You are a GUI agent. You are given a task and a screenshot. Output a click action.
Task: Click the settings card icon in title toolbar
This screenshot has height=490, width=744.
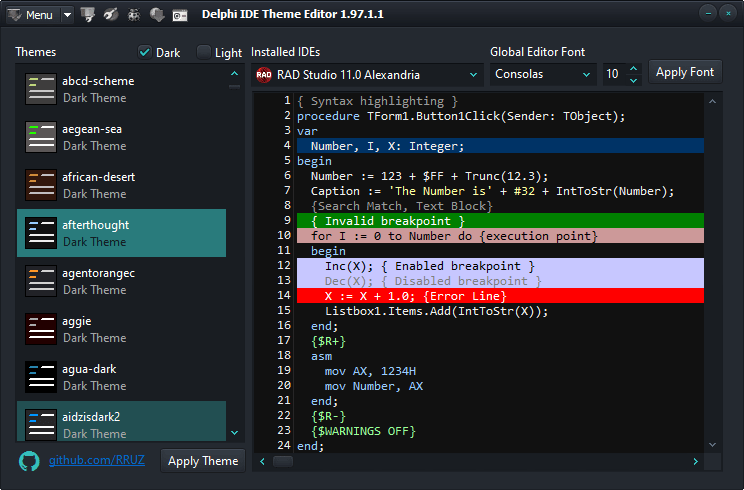pyautogui.click(x=179, y=15)
